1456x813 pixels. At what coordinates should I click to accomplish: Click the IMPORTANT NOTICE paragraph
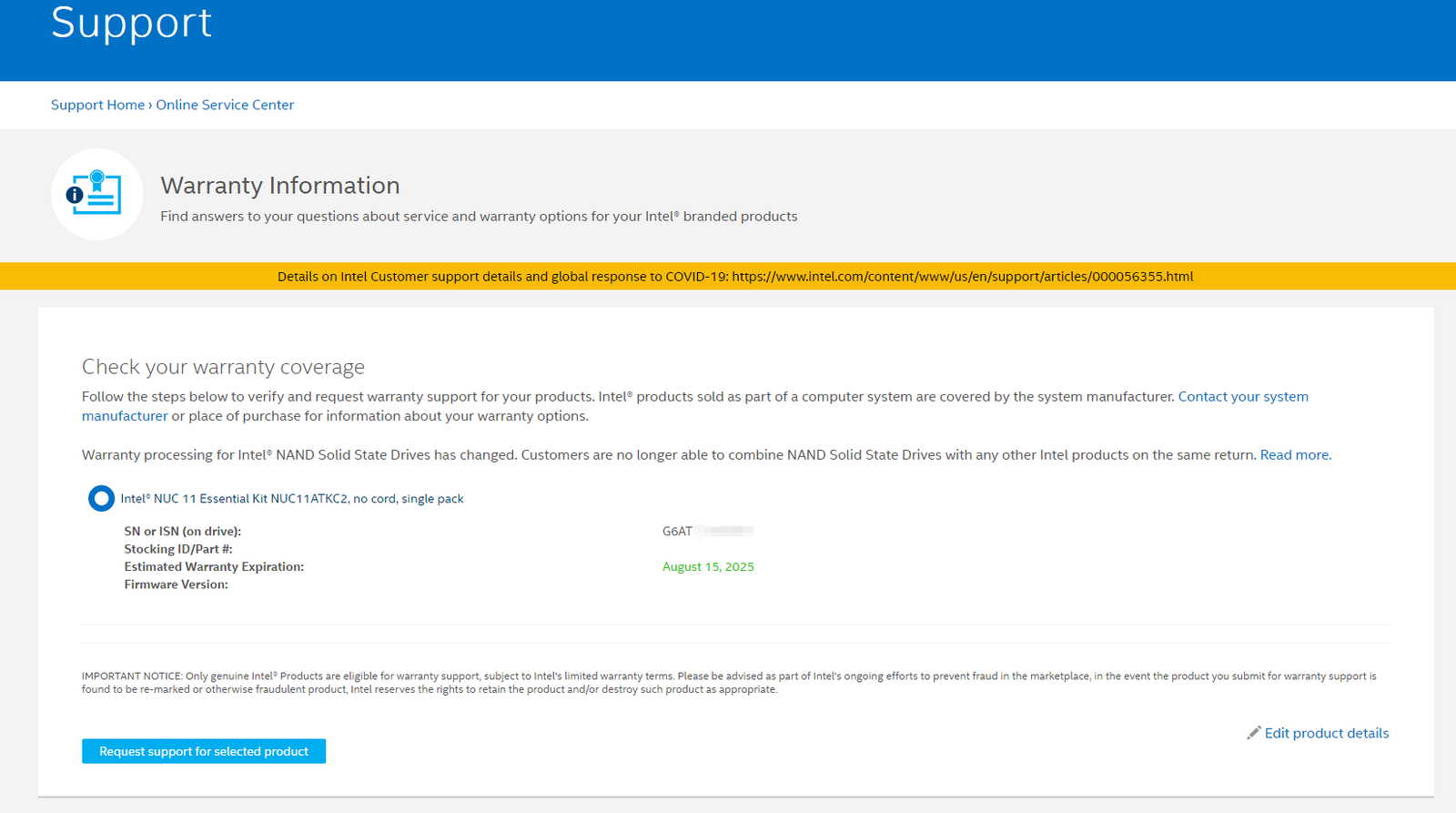(x=729, y=683)
